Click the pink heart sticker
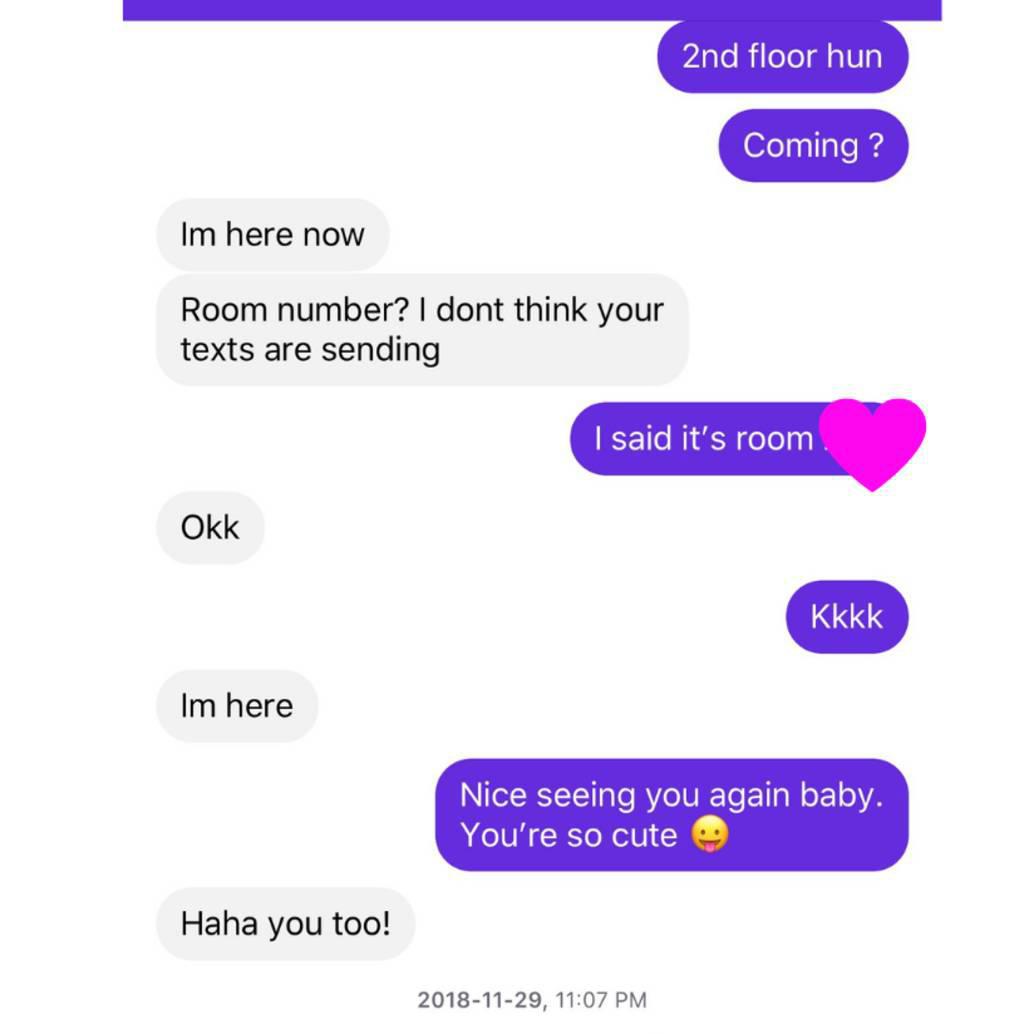This screenshot has height=1034, width=1024. pos(872,444)
